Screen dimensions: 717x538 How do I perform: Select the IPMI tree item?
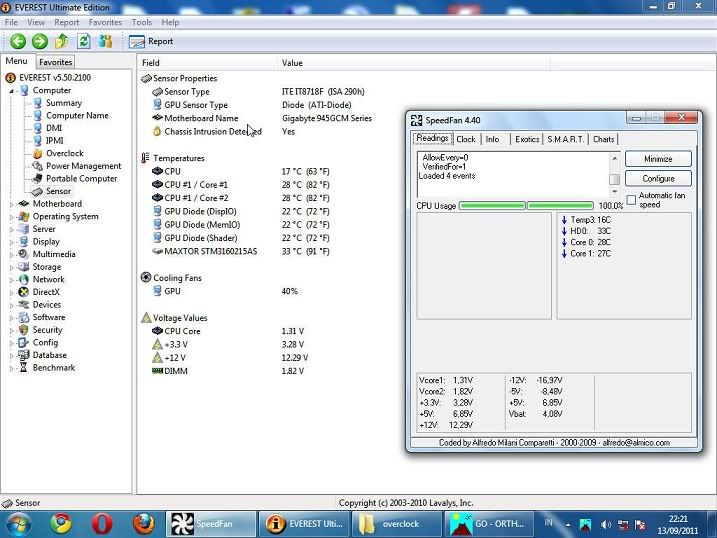[54, 141]
